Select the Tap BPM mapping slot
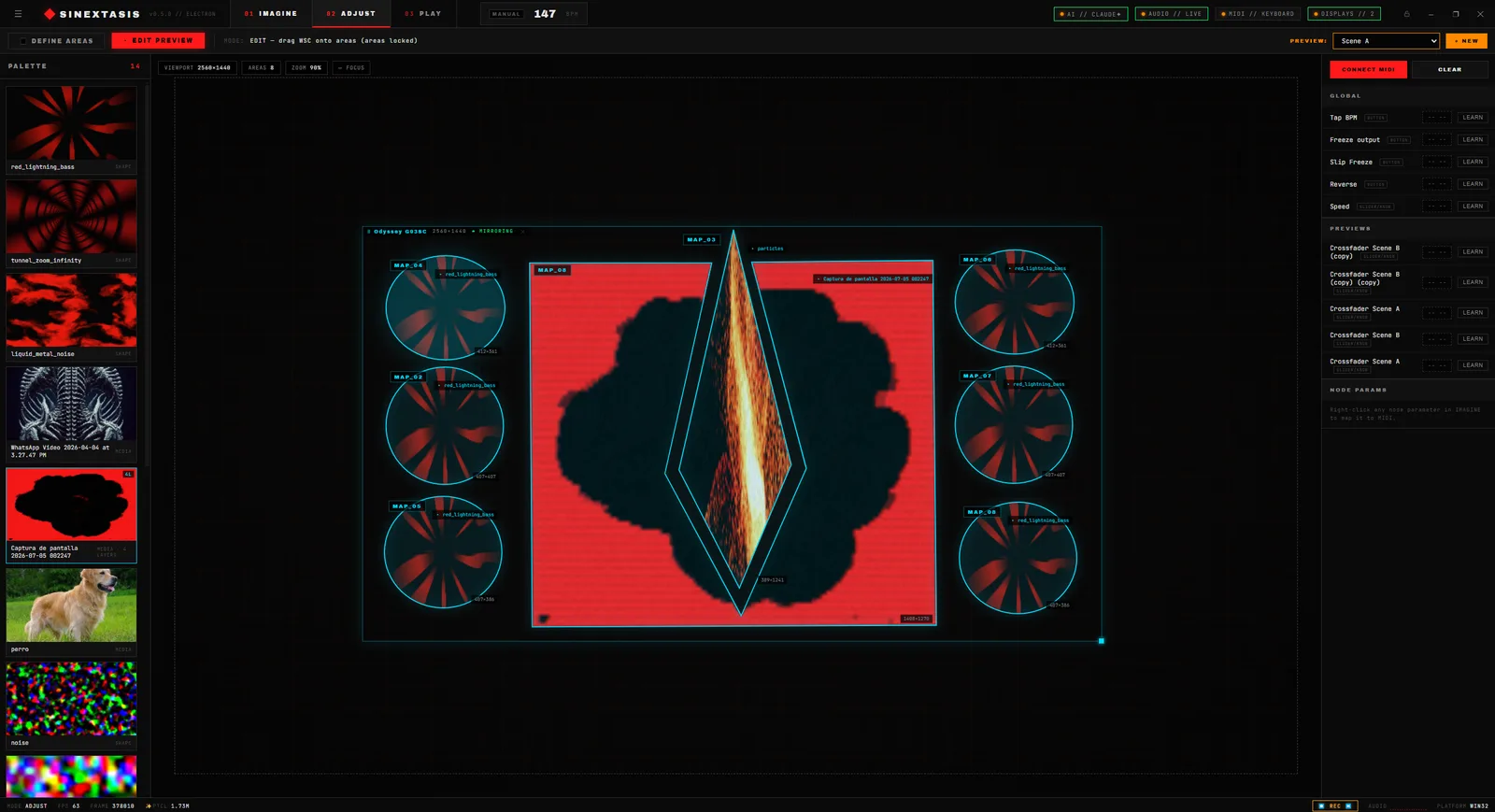 1437,118
